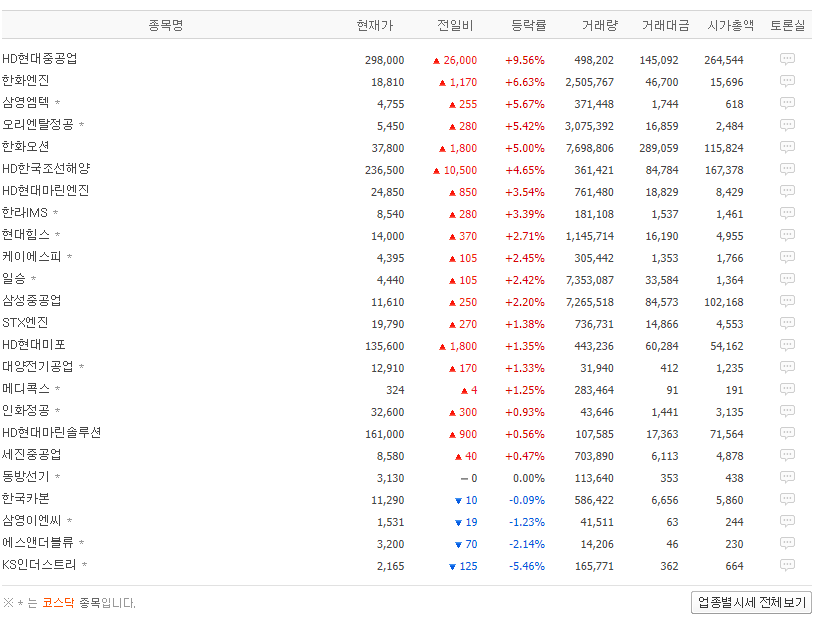This screenshot has width=819, height=617.
Task: Open the 대양전기공업 stock link
Action: tap(38, 366)
